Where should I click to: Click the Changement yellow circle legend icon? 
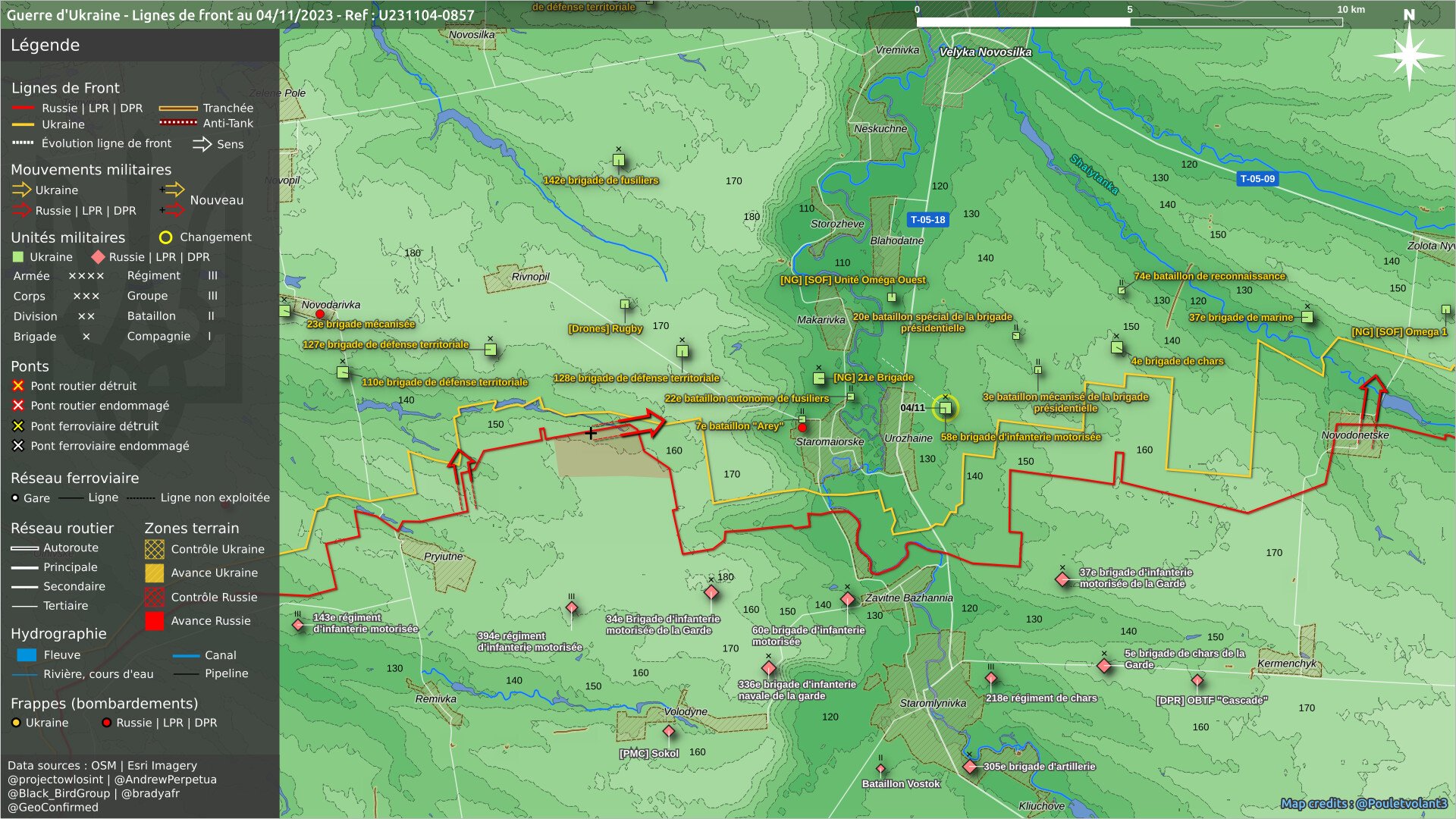[165, 237]
